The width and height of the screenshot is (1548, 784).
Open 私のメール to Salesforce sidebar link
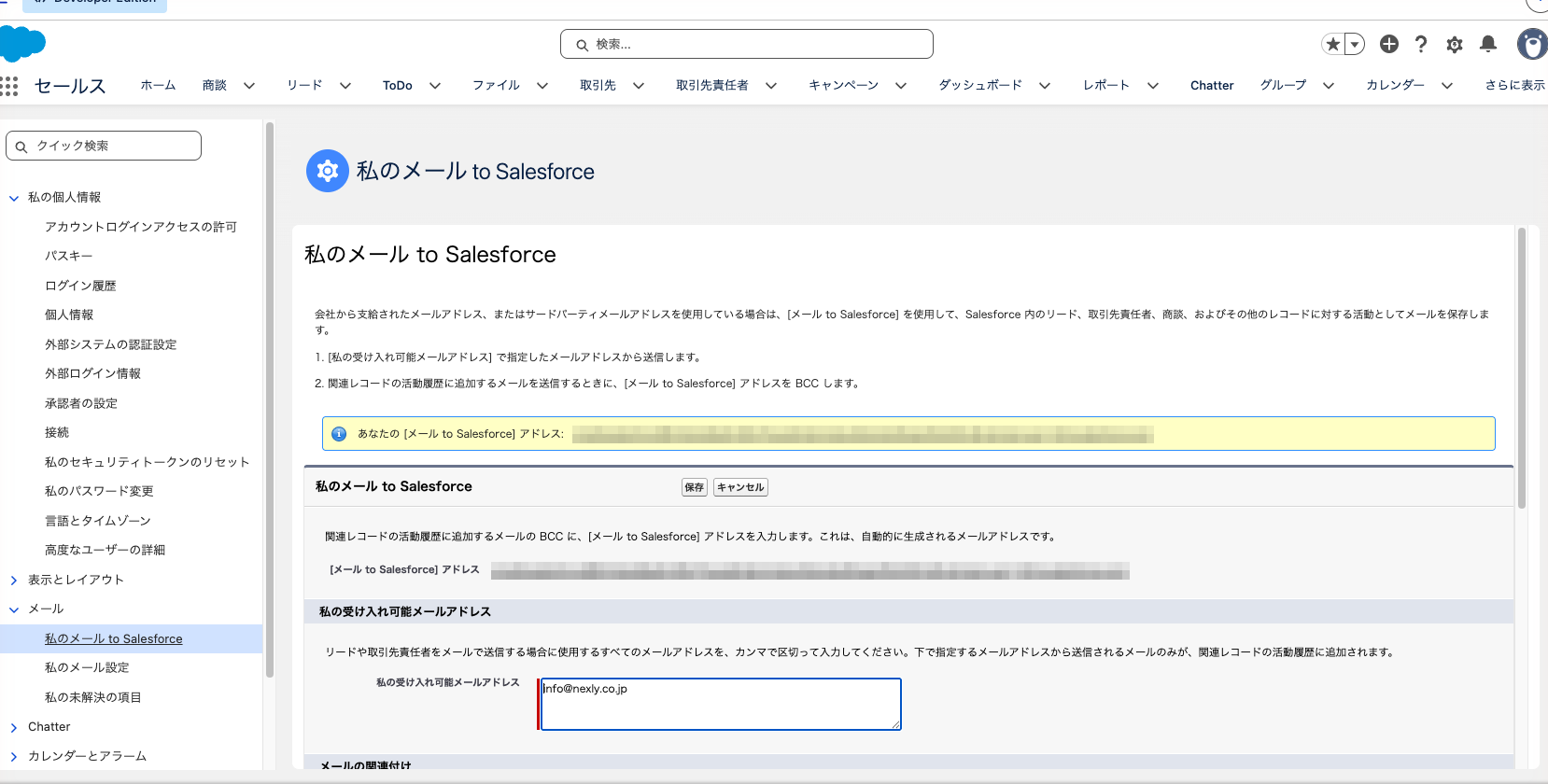(x=114, y=639)
